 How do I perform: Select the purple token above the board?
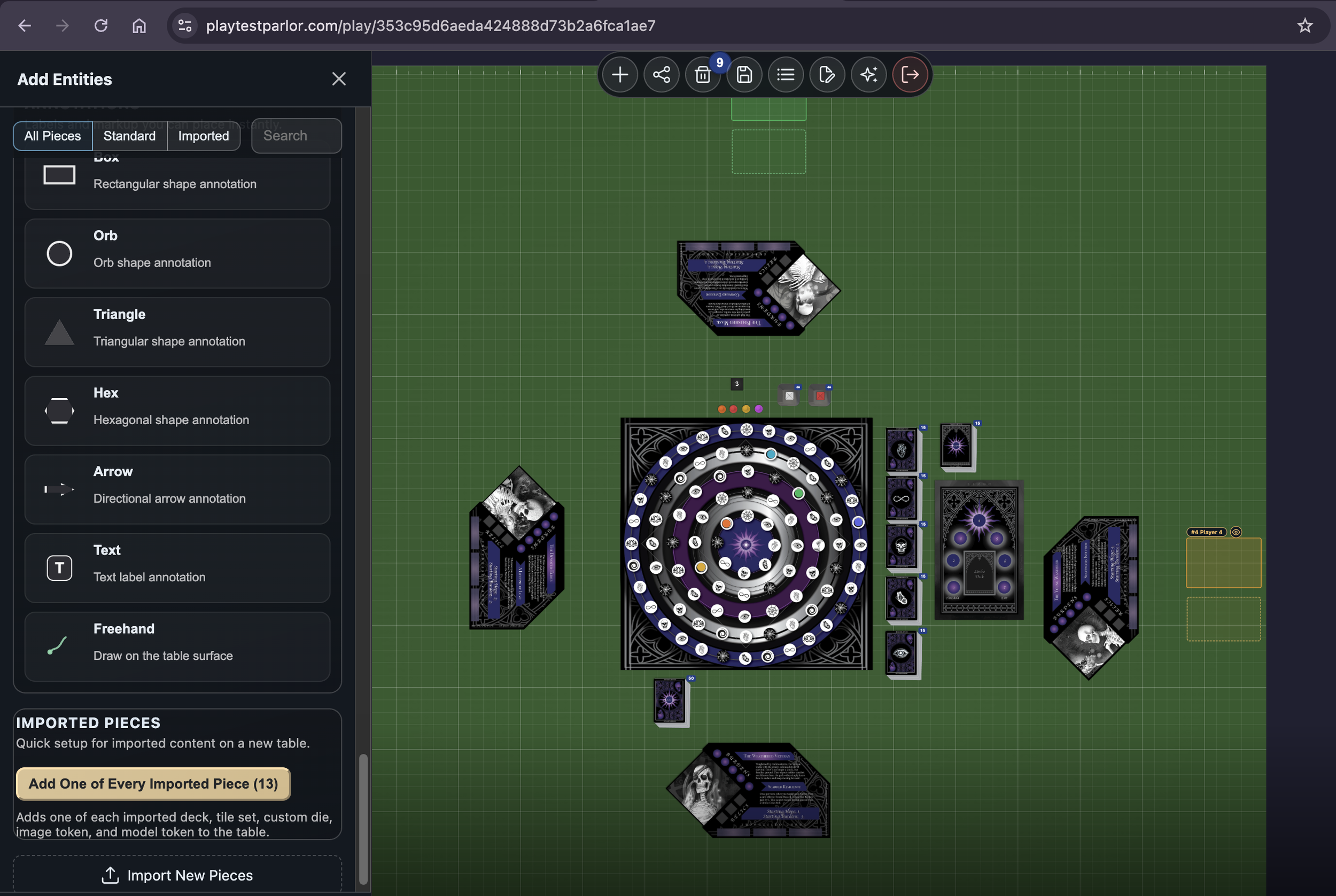coord(759,409)
